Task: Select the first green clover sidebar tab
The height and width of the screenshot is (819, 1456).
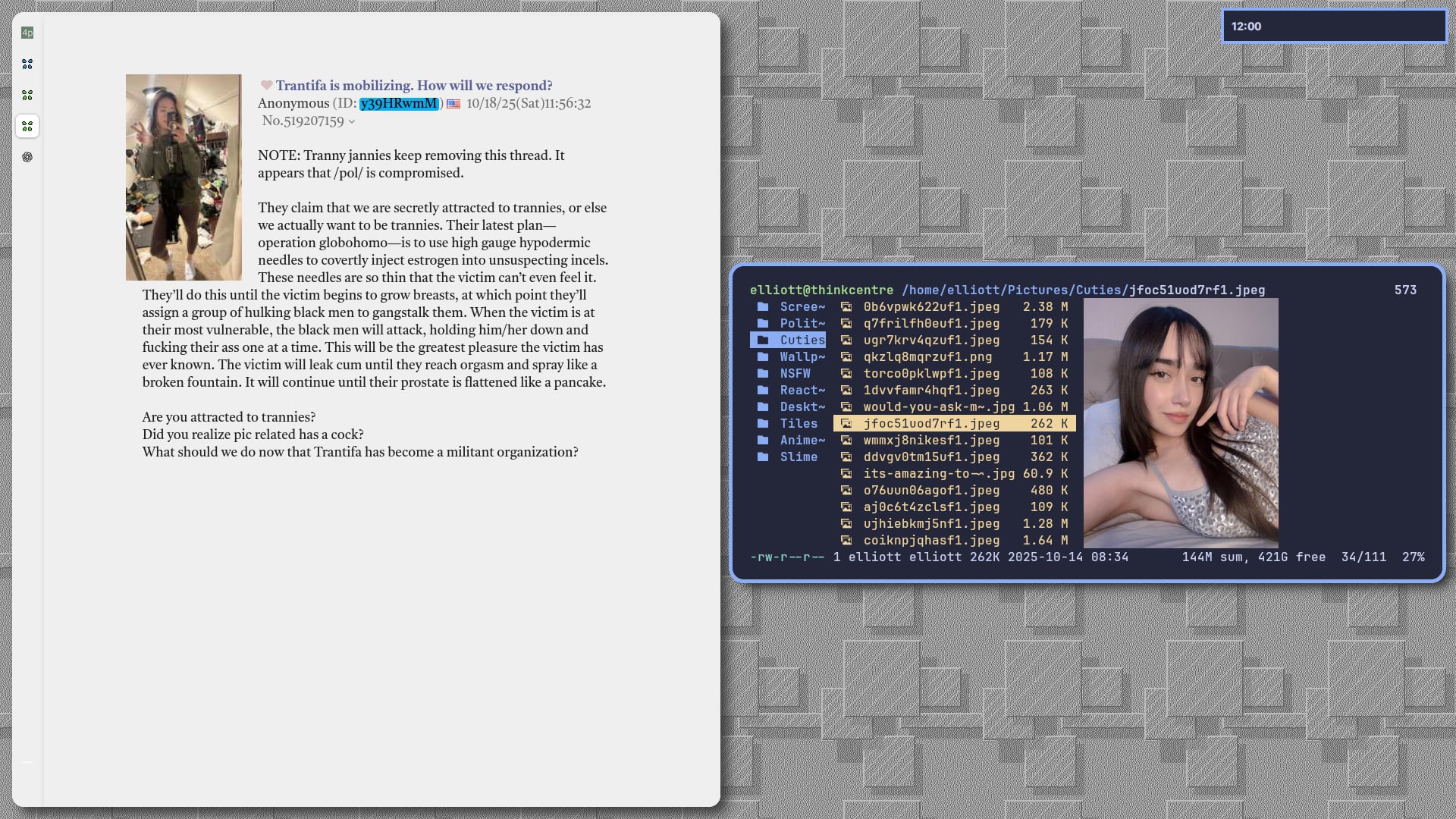Action: pyautogui.click(x=27, y=96)
